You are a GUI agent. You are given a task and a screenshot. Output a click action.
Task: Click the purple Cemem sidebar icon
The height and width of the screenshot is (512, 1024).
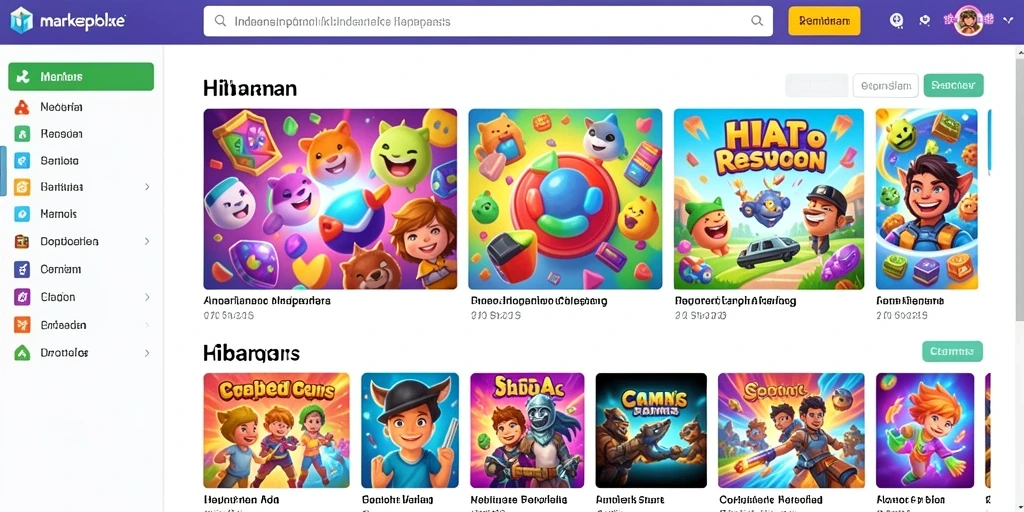[x=22, y=269]
